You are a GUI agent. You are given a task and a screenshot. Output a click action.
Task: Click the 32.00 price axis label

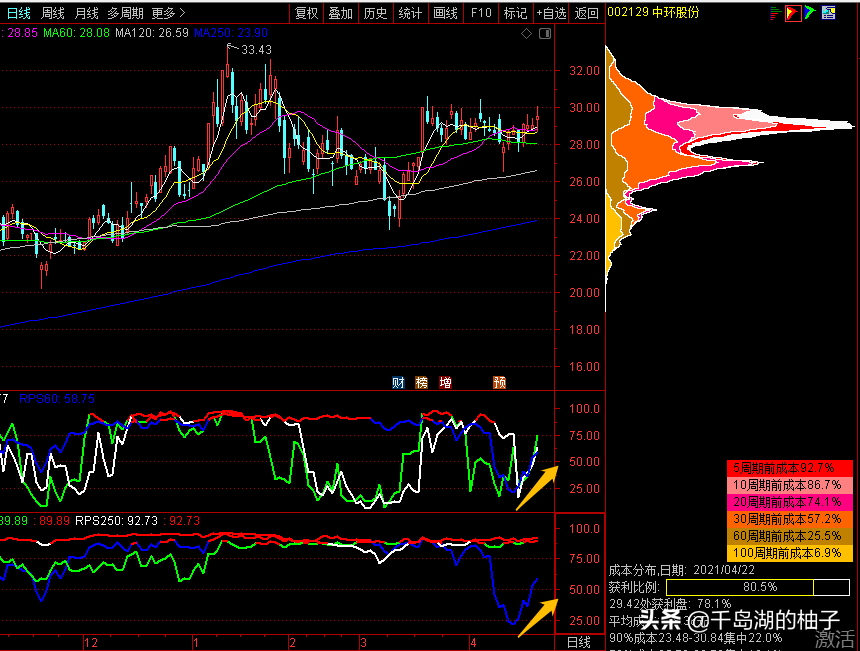(x=584, y=70)
